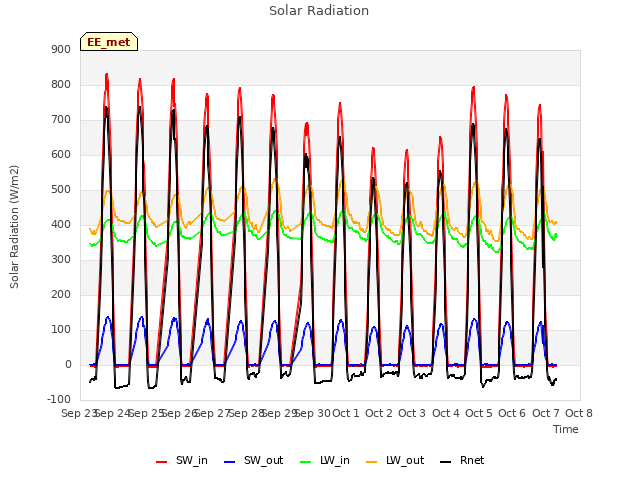
Task: Click the 700 y-axis tick label
Action: point(61,120)
